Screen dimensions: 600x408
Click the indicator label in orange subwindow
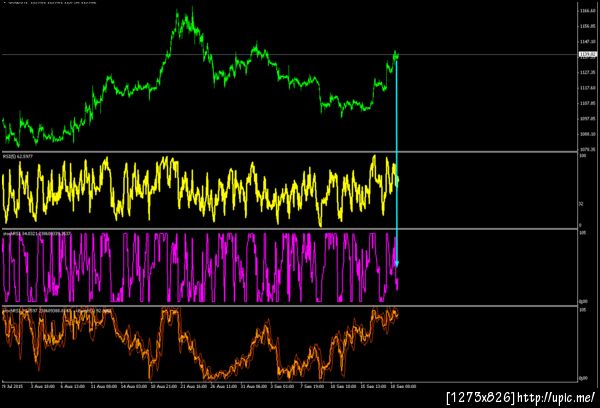pos(57,311)
